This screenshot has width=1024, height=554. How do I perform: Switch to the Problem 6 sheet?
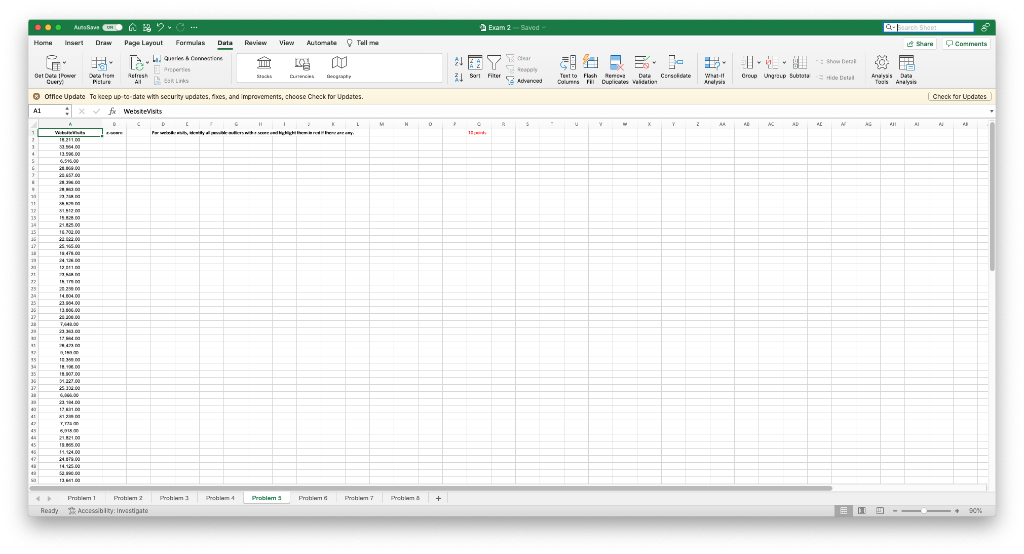(313, 498)
